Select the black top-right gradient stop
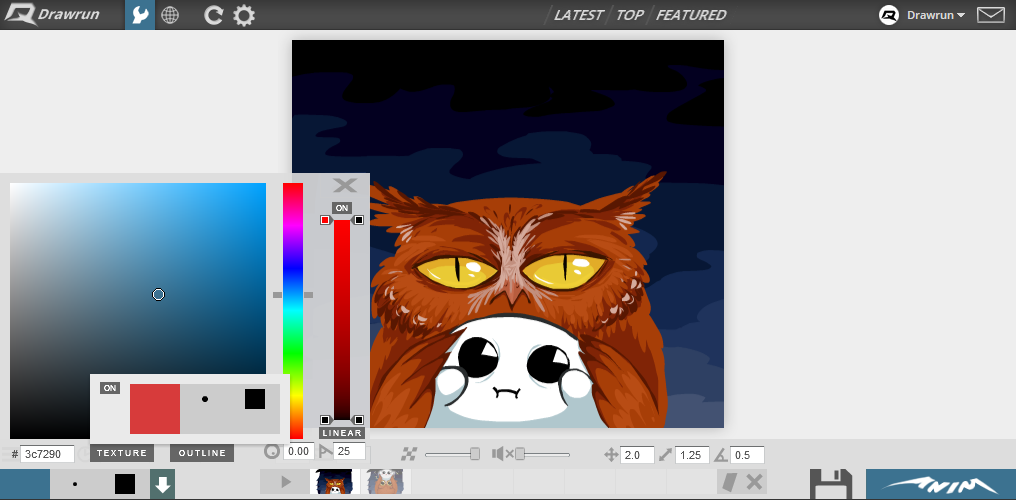1016x500 pixels. pos(358,220)
